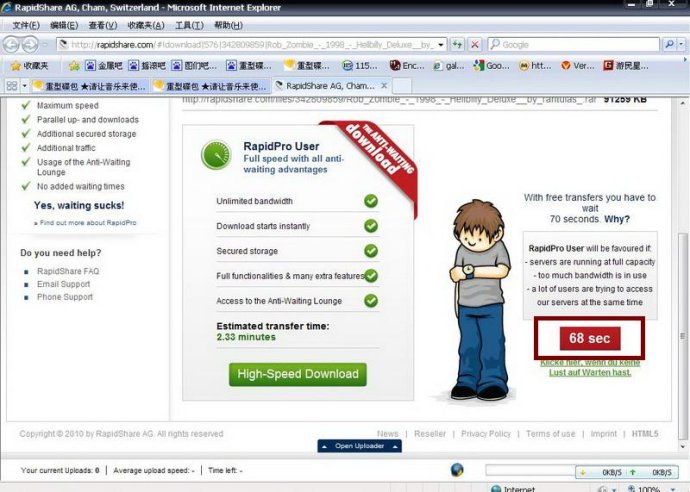The image size is (690, 492).
Task: Open the 编辑(E) menu
Action: (64, 25)
